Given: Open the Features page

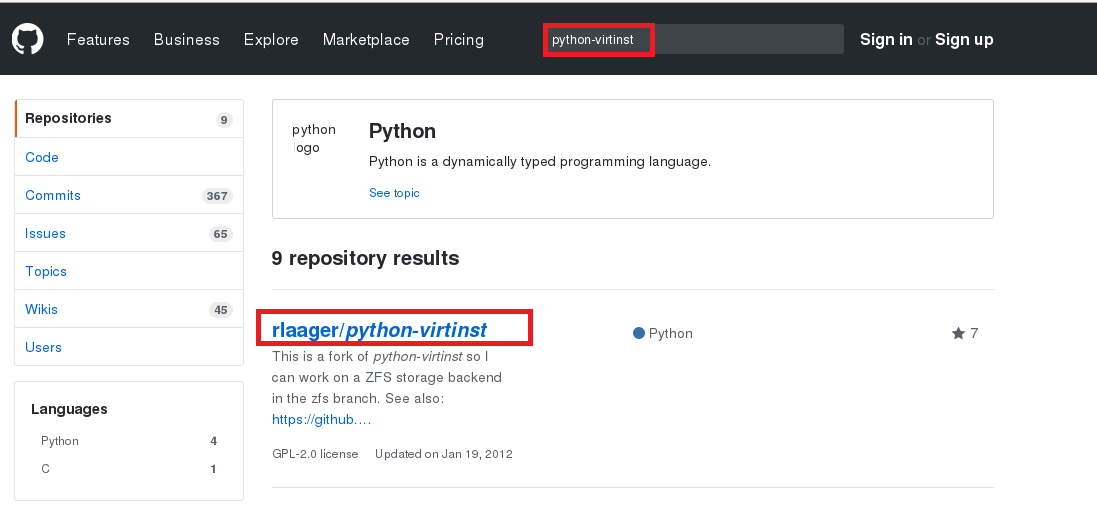Looking at the screenshot, I should coord(98,40).
